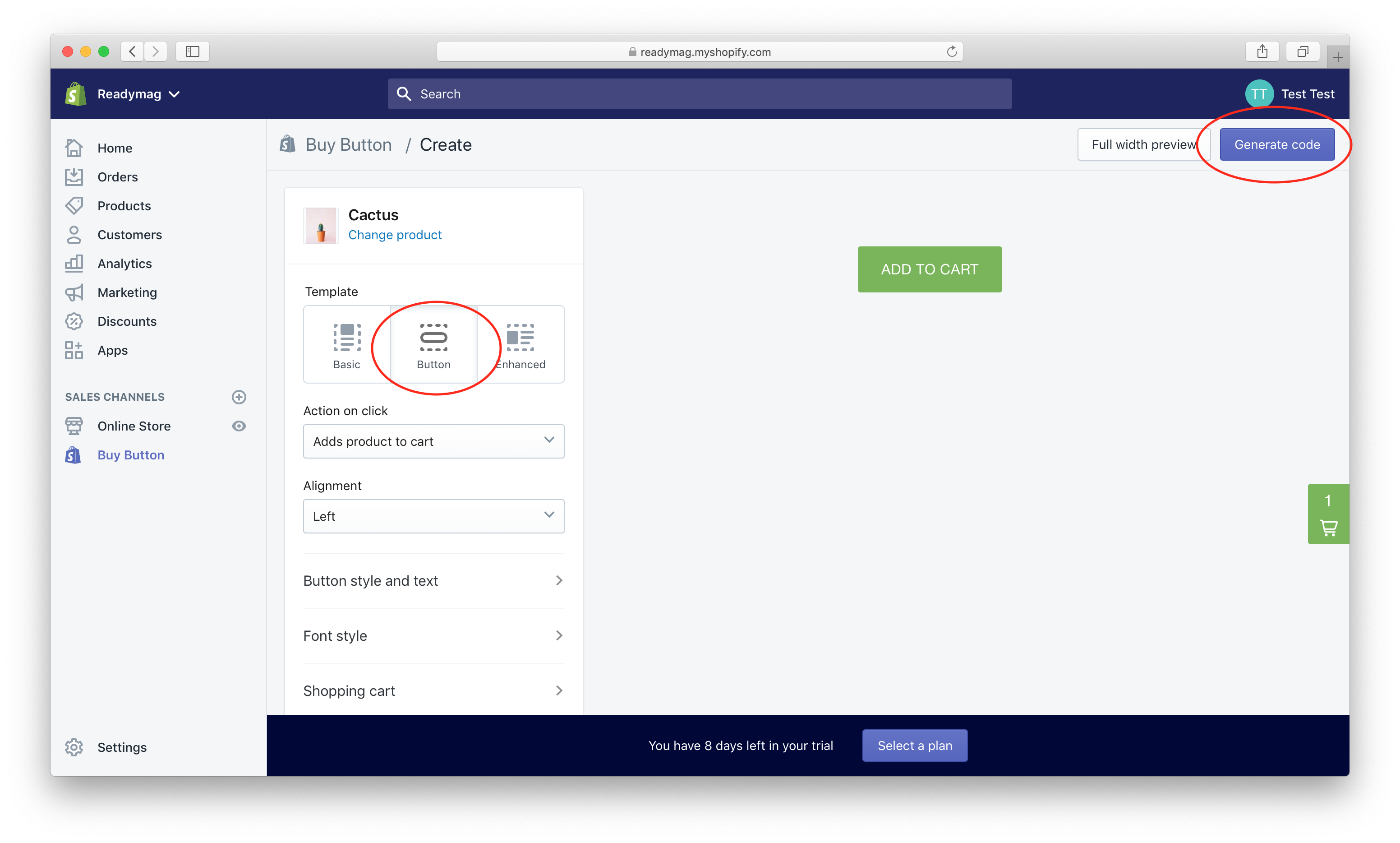Open the floating shopping cart icon

(x=1328, y=514)
